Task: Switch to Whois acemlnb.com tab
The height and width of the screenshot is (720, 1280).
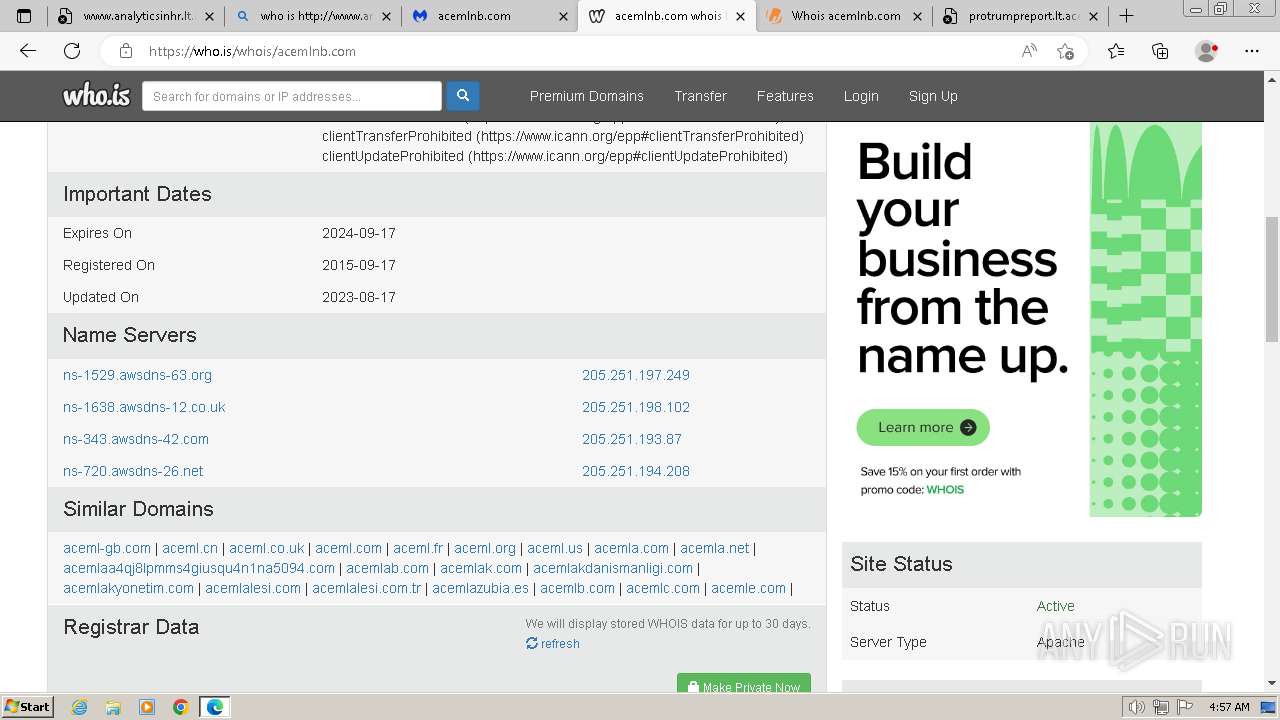Action: pyautogui.click(x=843, y=16)
